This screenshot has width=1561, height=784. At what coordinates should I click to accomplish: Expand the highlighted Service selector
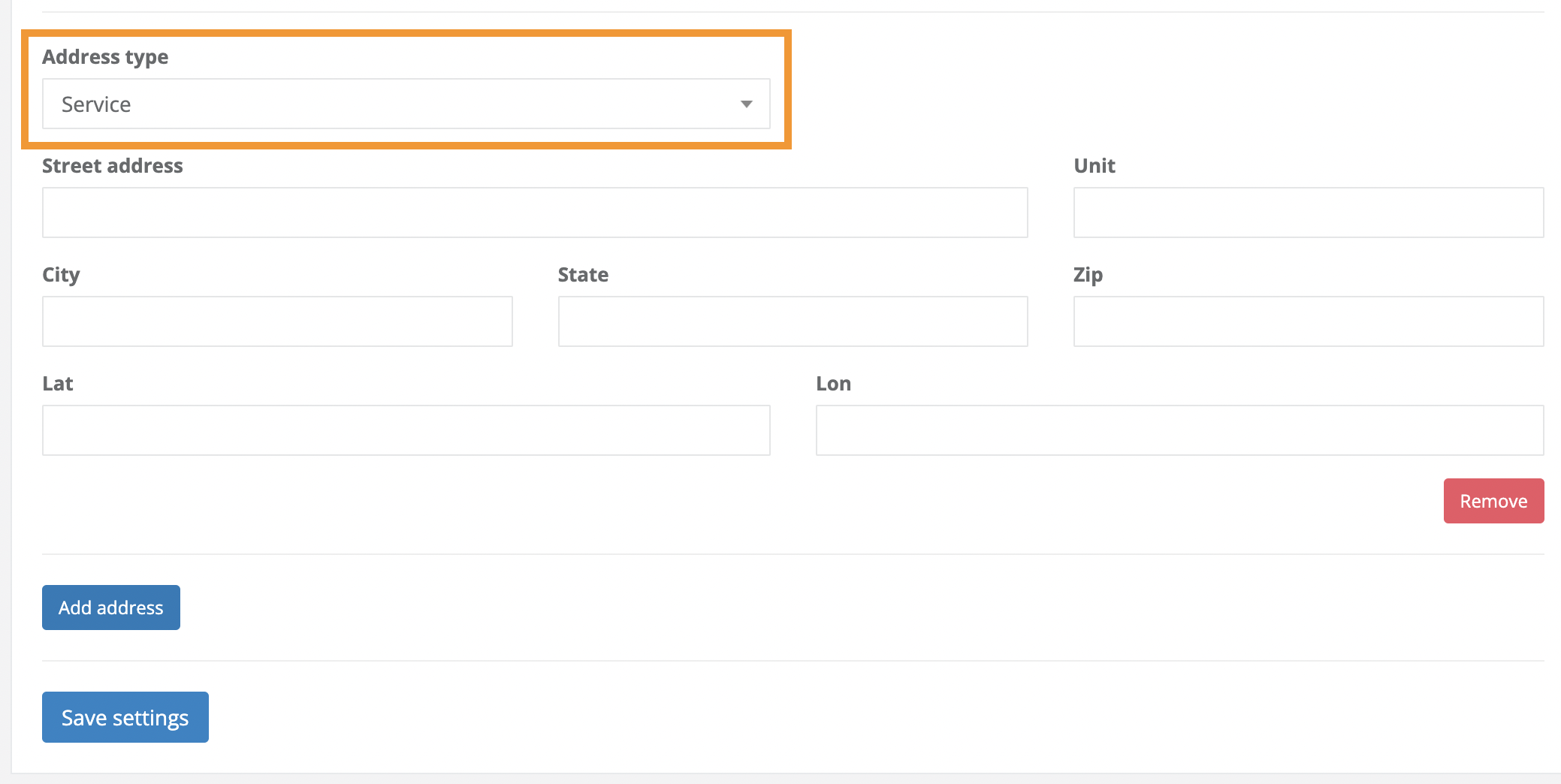point(406,104)
